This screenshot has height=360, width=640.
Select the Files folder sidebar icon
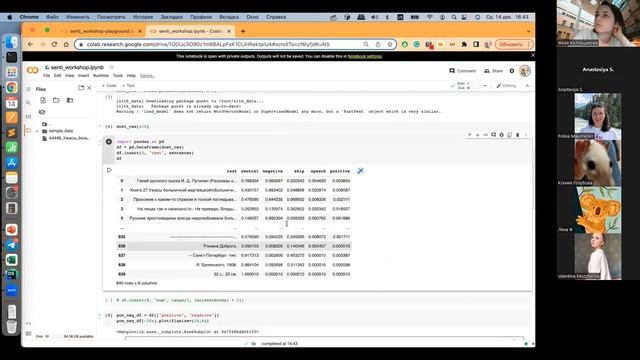click(x=28, y=131)
